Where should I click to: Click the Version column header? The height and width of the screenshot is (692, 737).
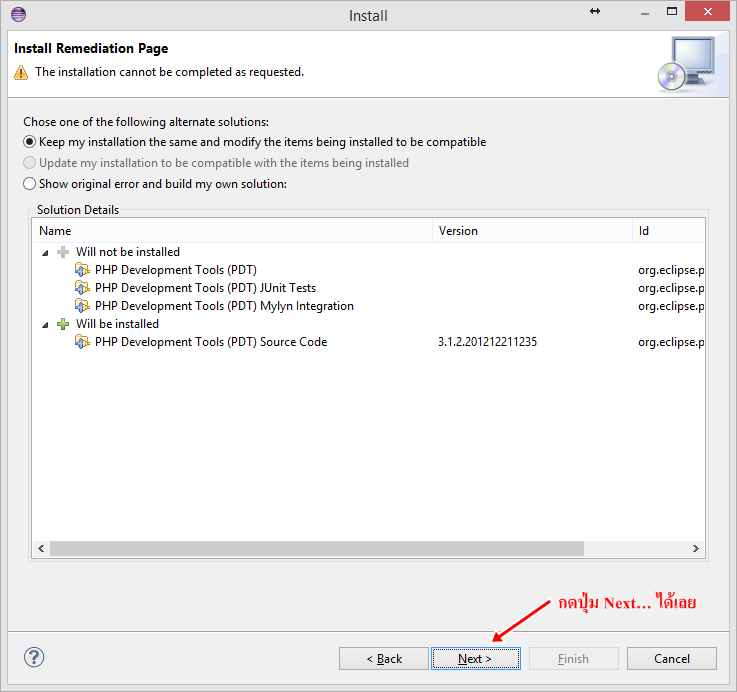point(532,231)
